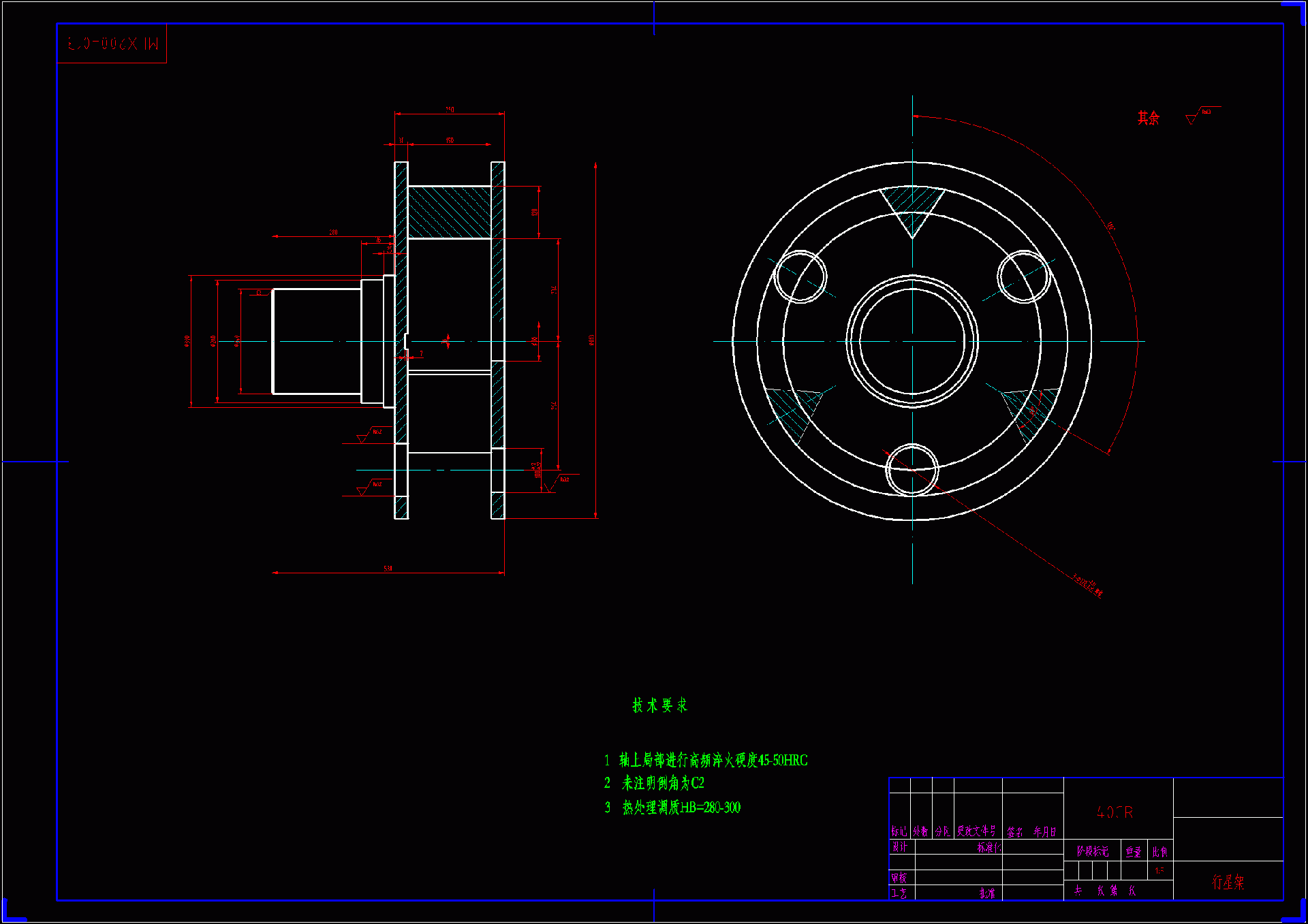Select the 250 dimension above the section view
1308x924 pixels.
450,110
